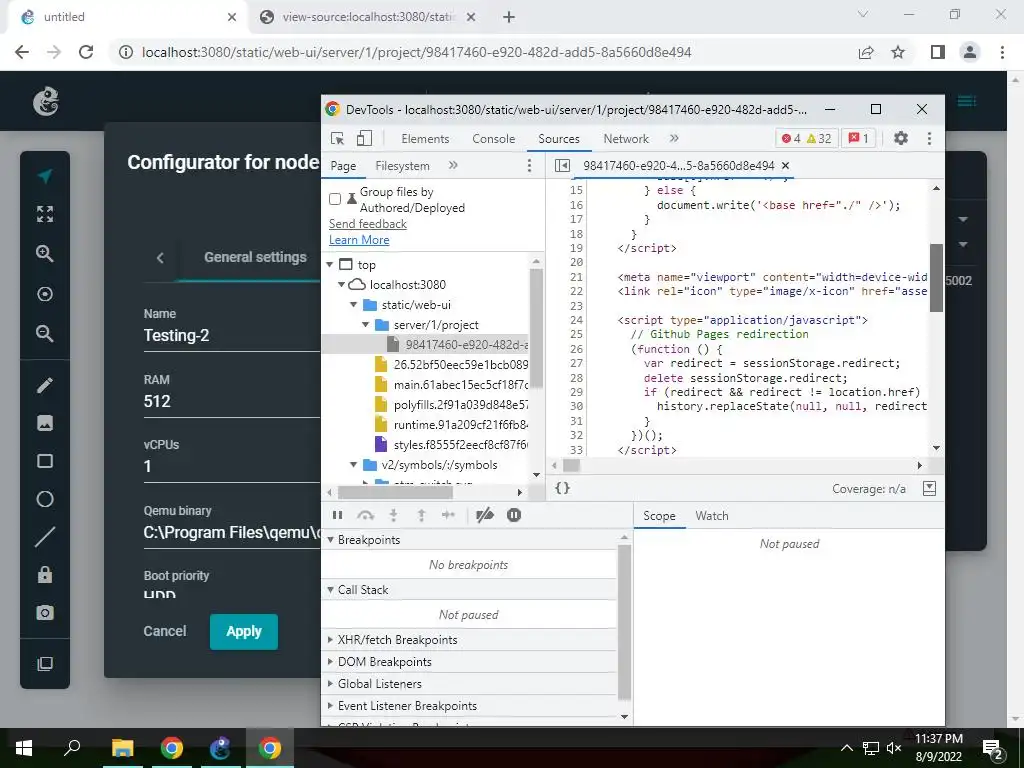Click the zoom out magnifier icon

[44, 334]
